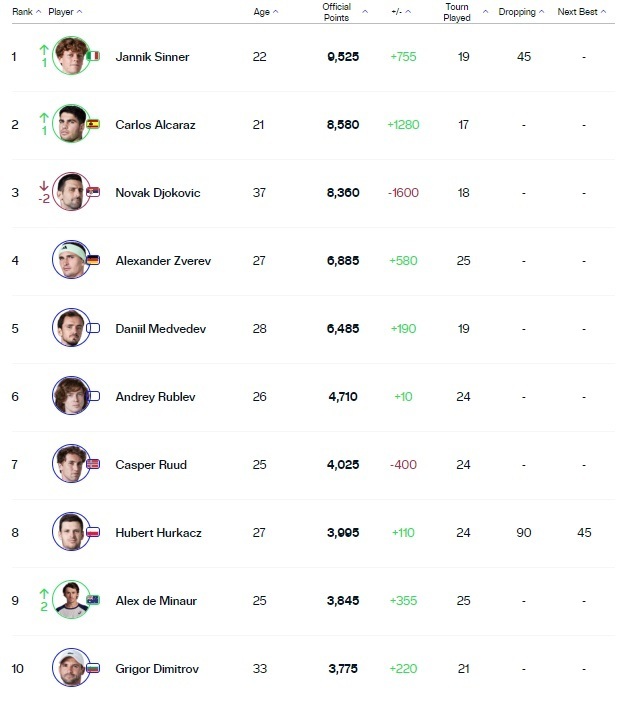The image size is (629, 701).
Task: Open Andrey Rublev's player profile link
Action: click(x=155, y=397)
